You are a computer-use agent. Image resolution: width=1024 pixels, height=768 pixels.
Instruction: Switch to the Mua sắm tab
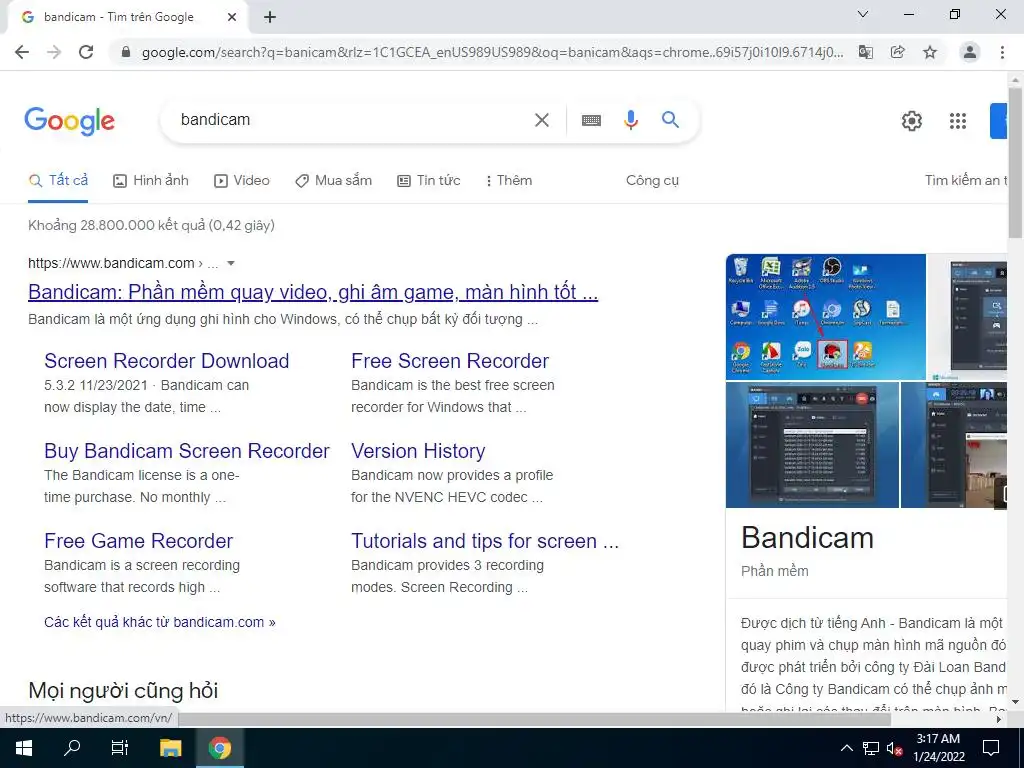click(x=333, y=180)
